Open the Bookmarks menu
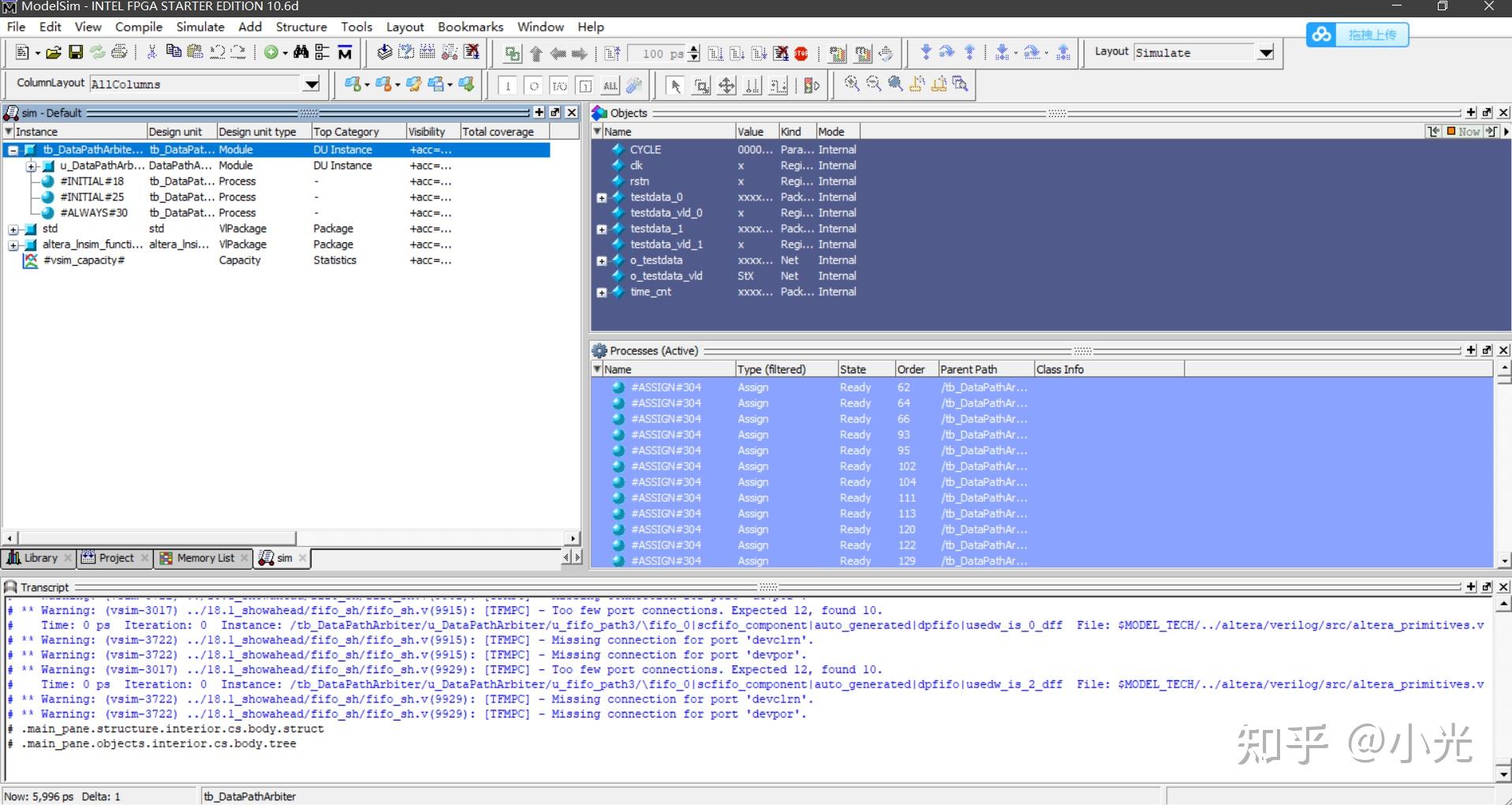The image size is (1512, 805). (470, 27)
